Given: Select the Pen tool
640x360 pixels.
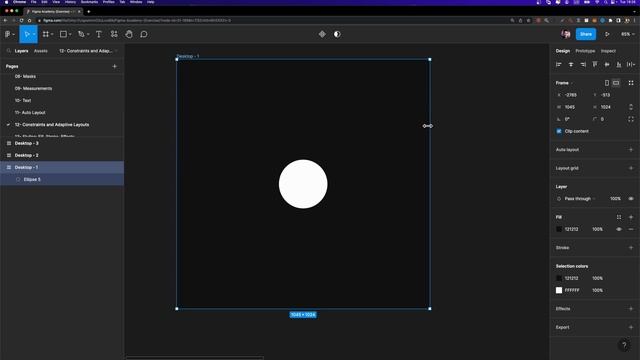Looking at the screenshot, I should coord(81,34).
